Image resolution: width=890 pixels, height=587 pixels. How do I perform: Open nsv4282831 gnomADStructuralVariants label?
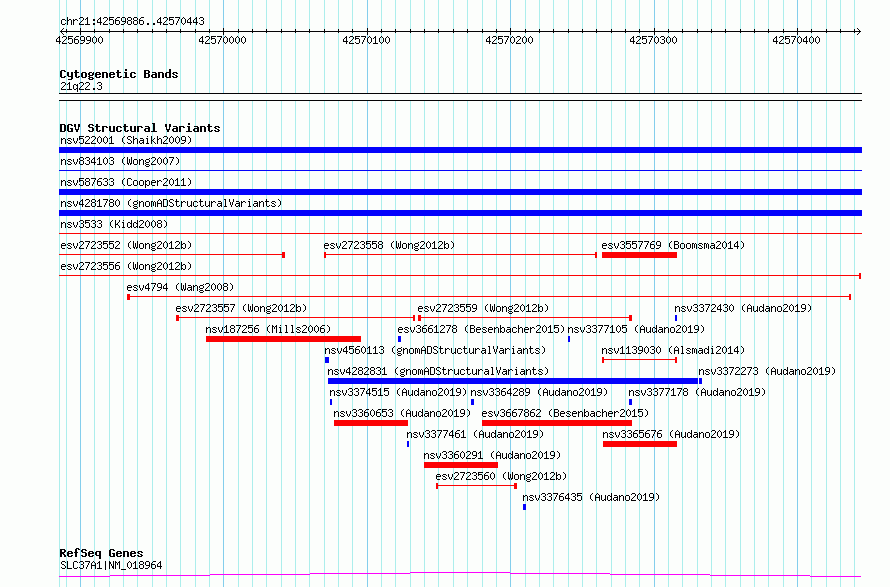(x=438, y=371)
